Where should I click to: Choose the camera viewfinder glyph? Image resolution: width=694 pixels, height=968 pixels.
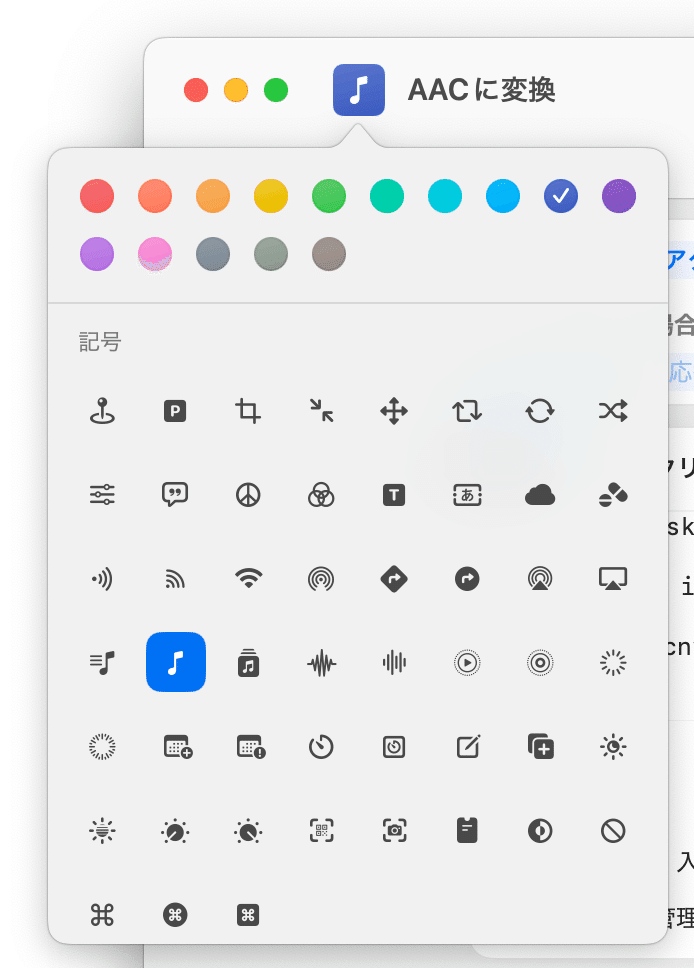394,831
